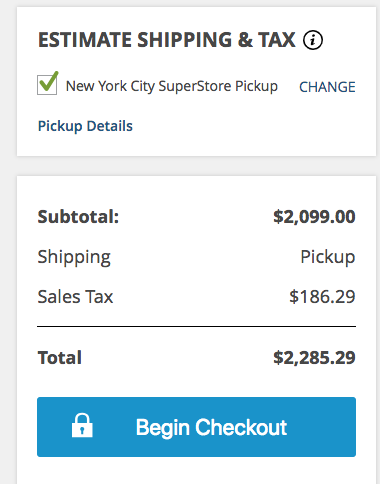Uncheck the New York City SuperStore Pickup checkbox
This screenshot has height=484, width=380.
[47, 85]
